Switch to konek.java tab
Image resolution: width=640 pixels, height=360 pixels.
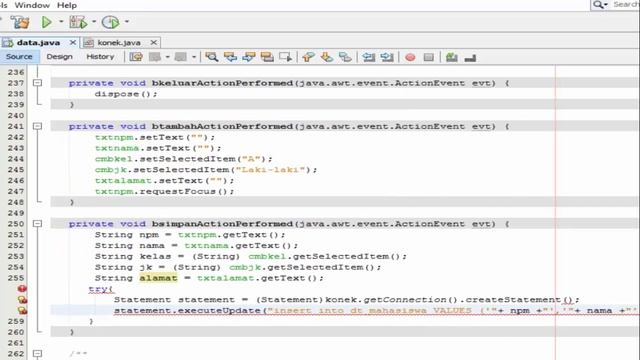click(x=119, y=42)
